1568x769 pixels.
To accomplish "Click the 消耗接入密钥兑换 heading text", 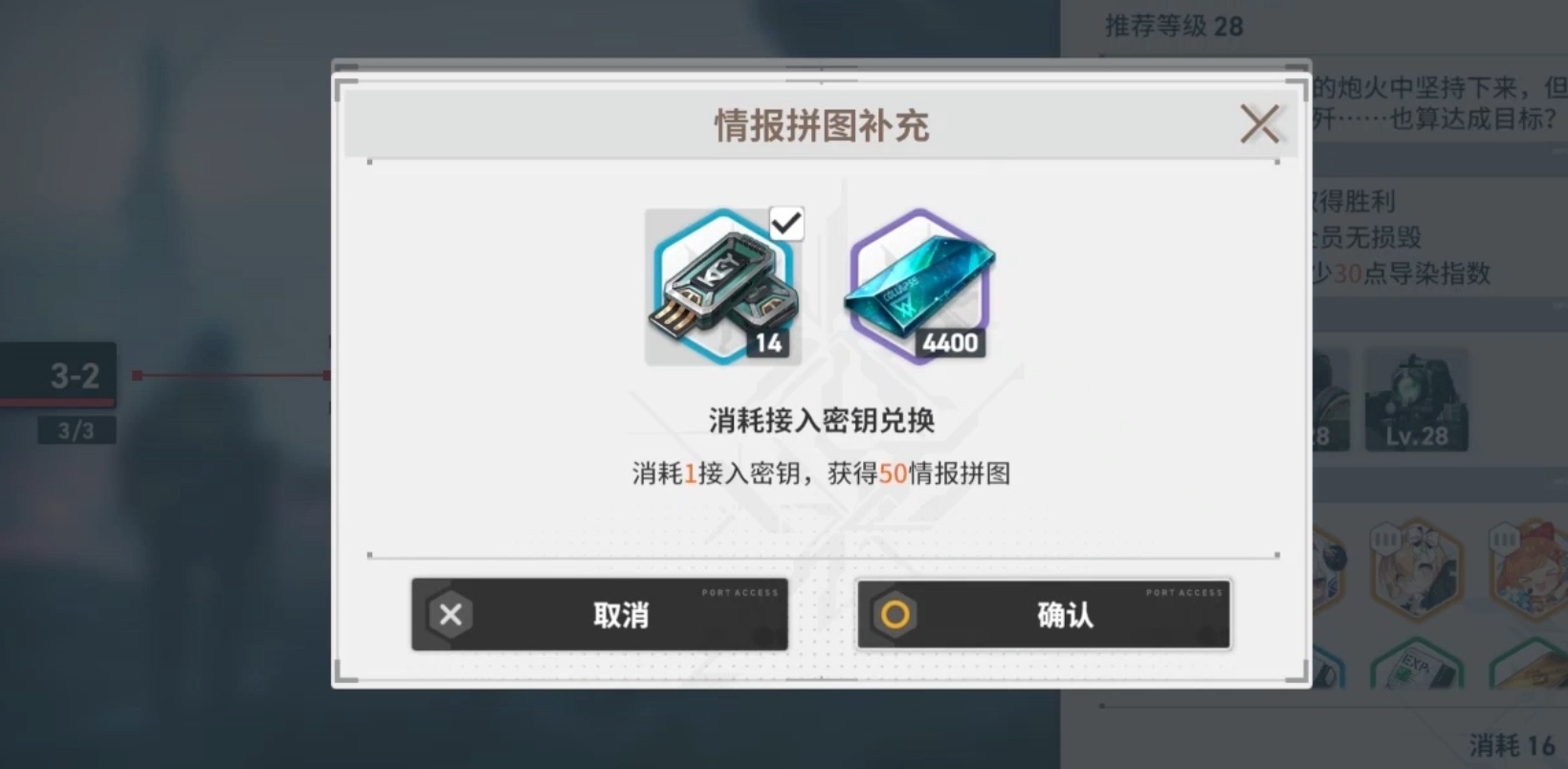I will pyautogui.click(x=822, y=420).
